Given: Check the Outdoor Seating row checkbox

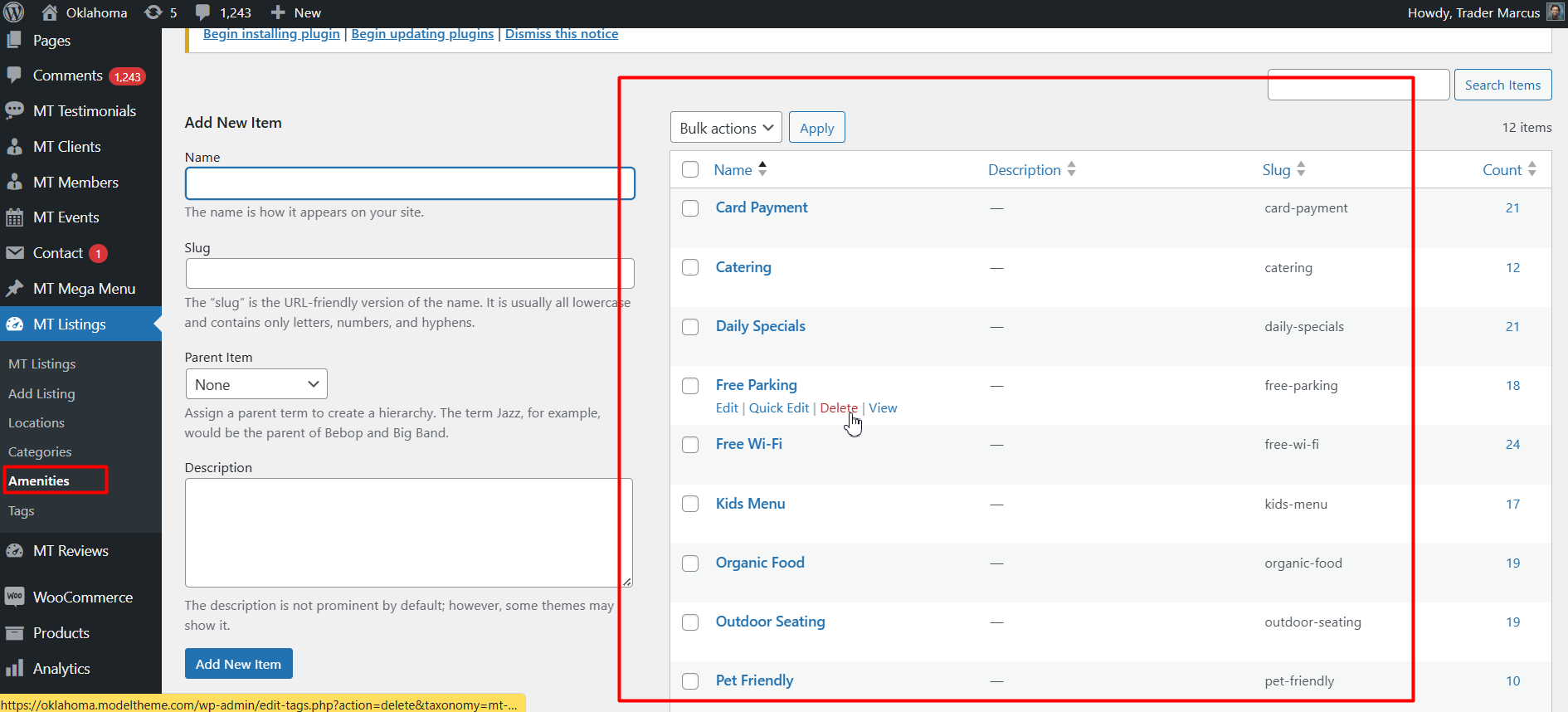Looking at the screenshot, I should (690, 622).
